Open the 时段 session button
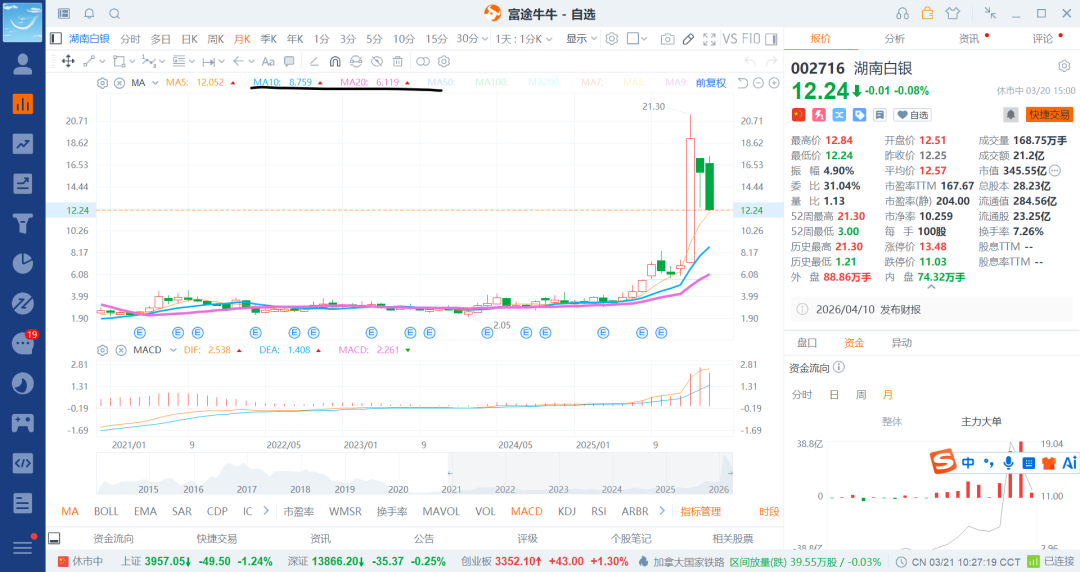The width and height of the screenshot is (1080, 572). click(769, 511)
